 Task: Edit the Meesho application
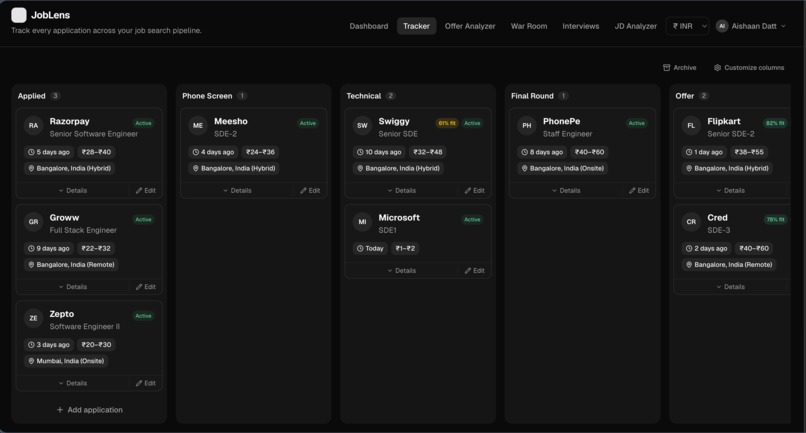[310, 190]
